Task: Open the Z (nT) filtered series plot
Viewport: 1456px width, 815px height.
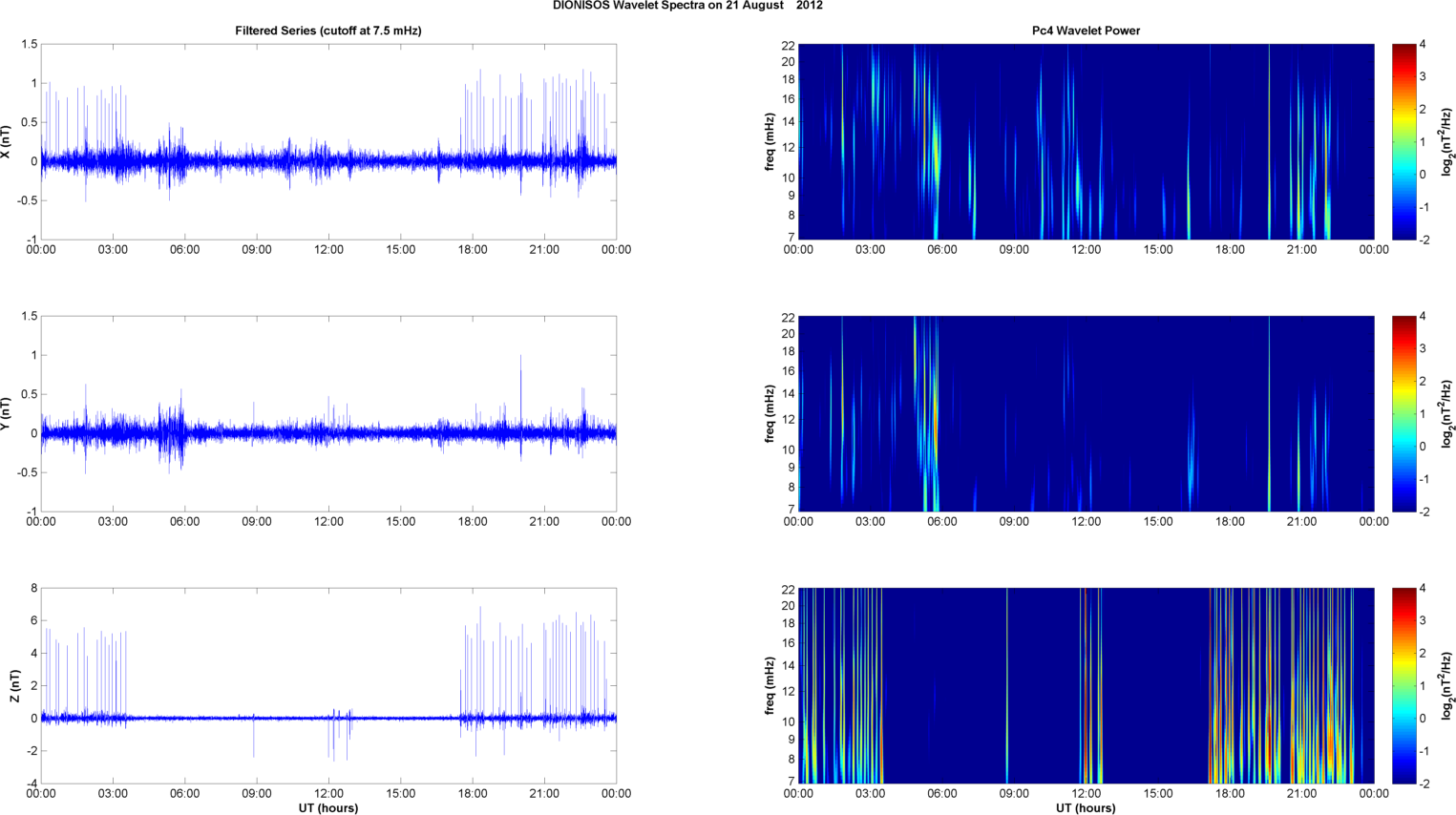Action: [x=328, y=686]
